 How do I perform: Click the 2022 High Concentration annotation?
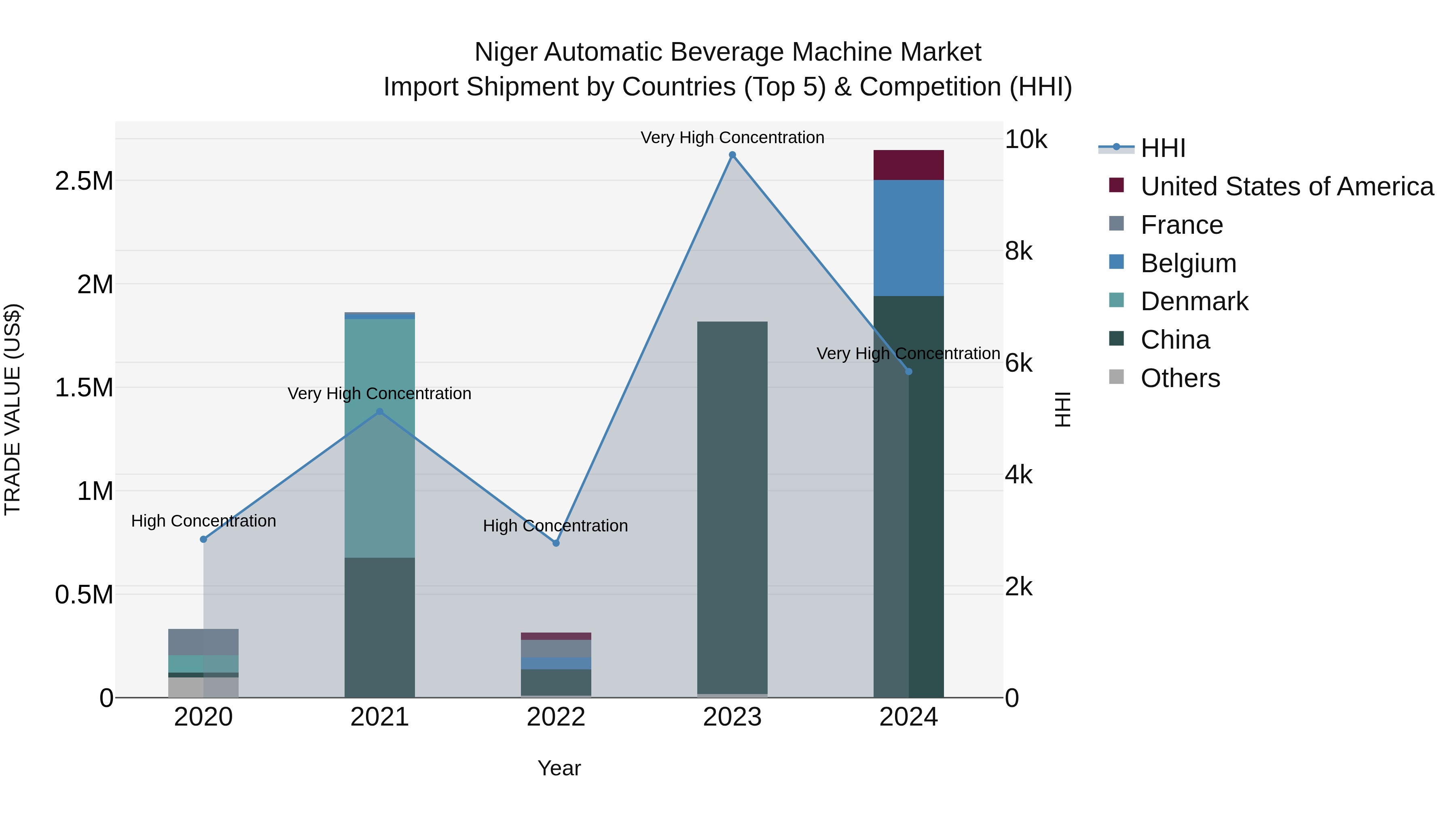[x=556, y=526]
